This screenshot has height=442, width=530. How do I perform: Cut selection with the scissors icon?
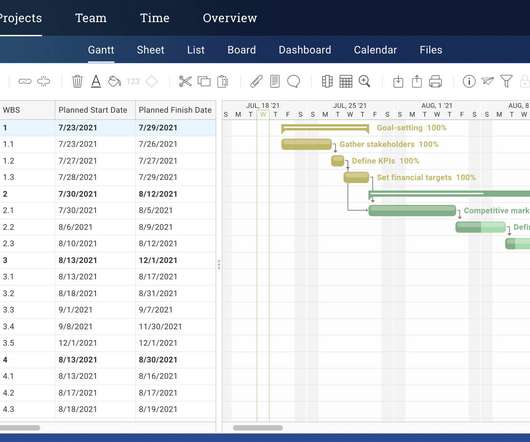click(185, 81)
